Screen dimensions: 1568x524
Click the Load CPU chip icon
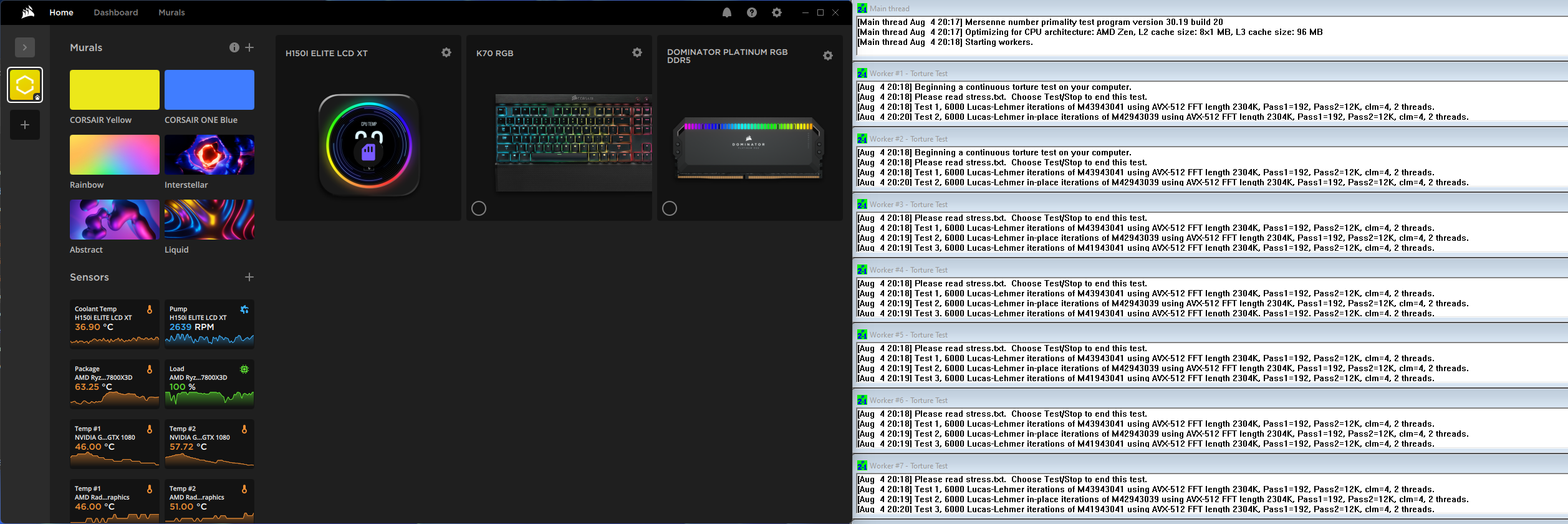244,369
